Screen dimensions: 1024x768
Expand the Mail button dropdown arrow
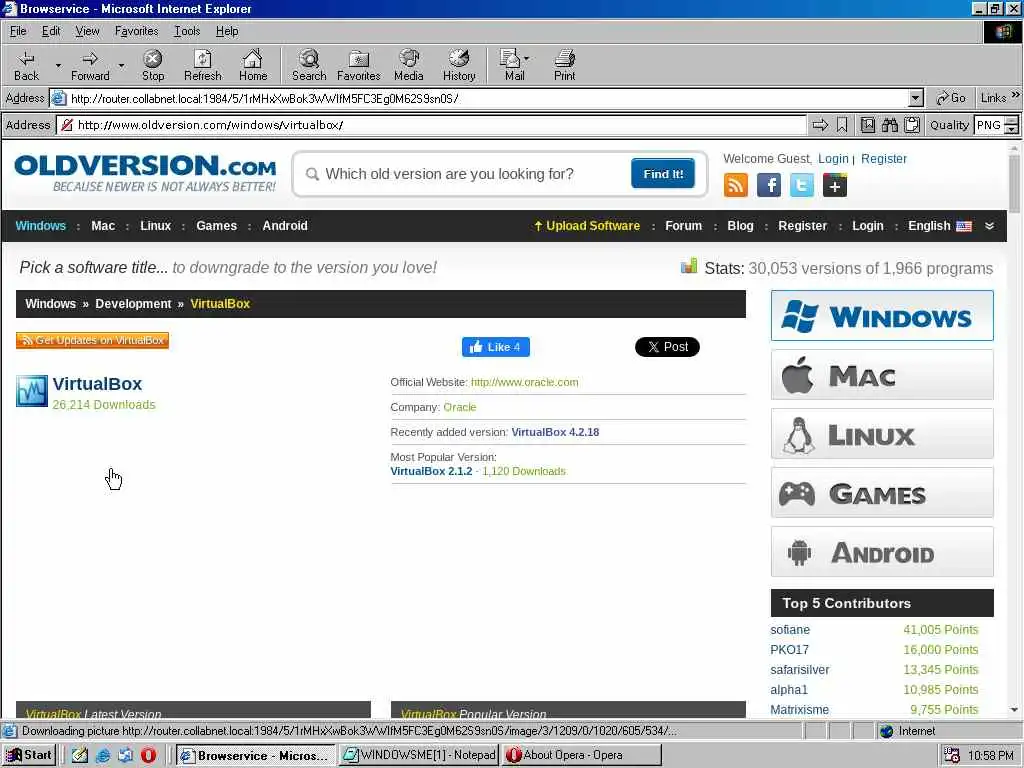(526, 58)
